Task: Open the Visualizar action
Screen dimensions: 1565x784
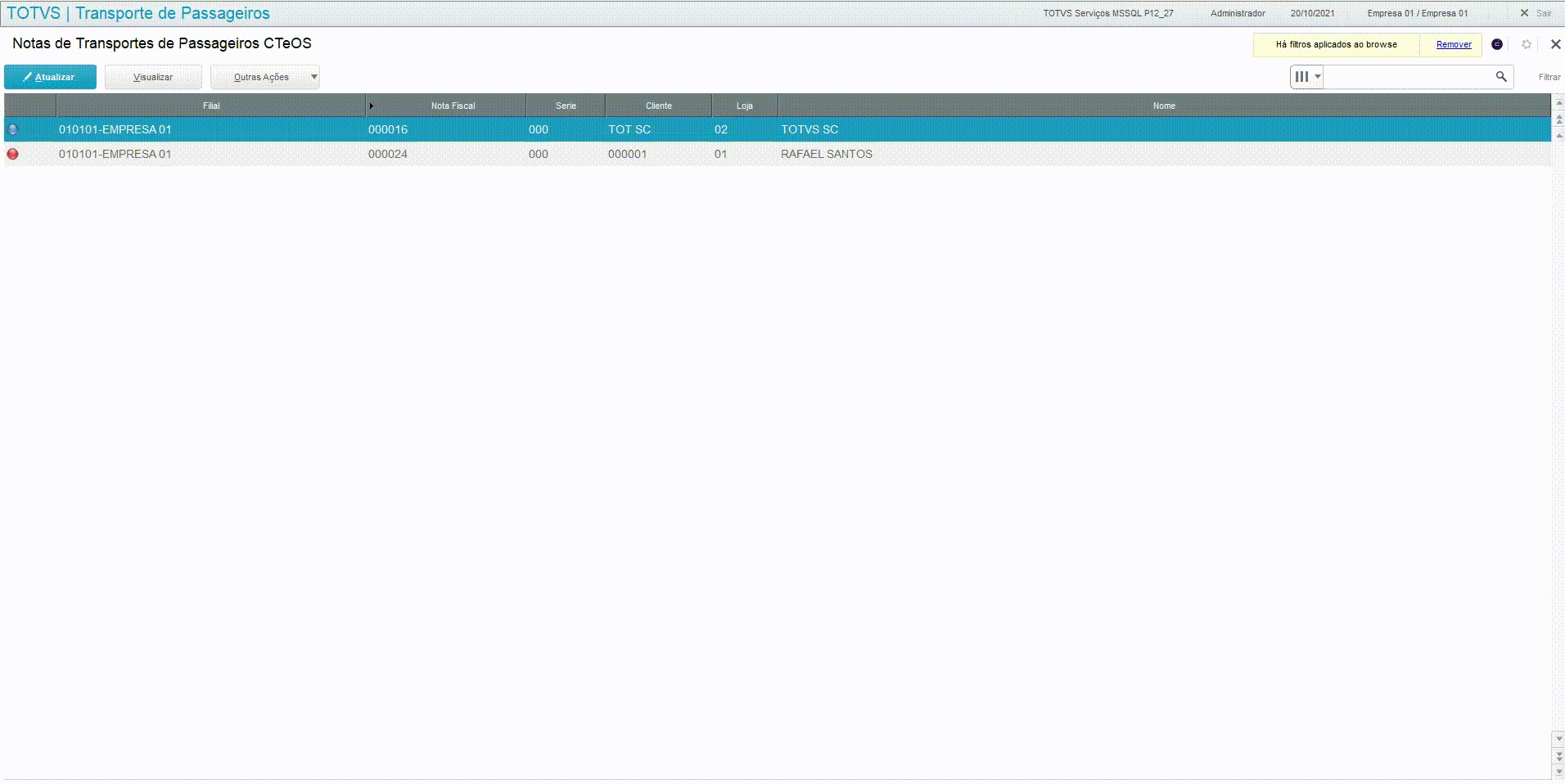Action: [x=153, y=77]
